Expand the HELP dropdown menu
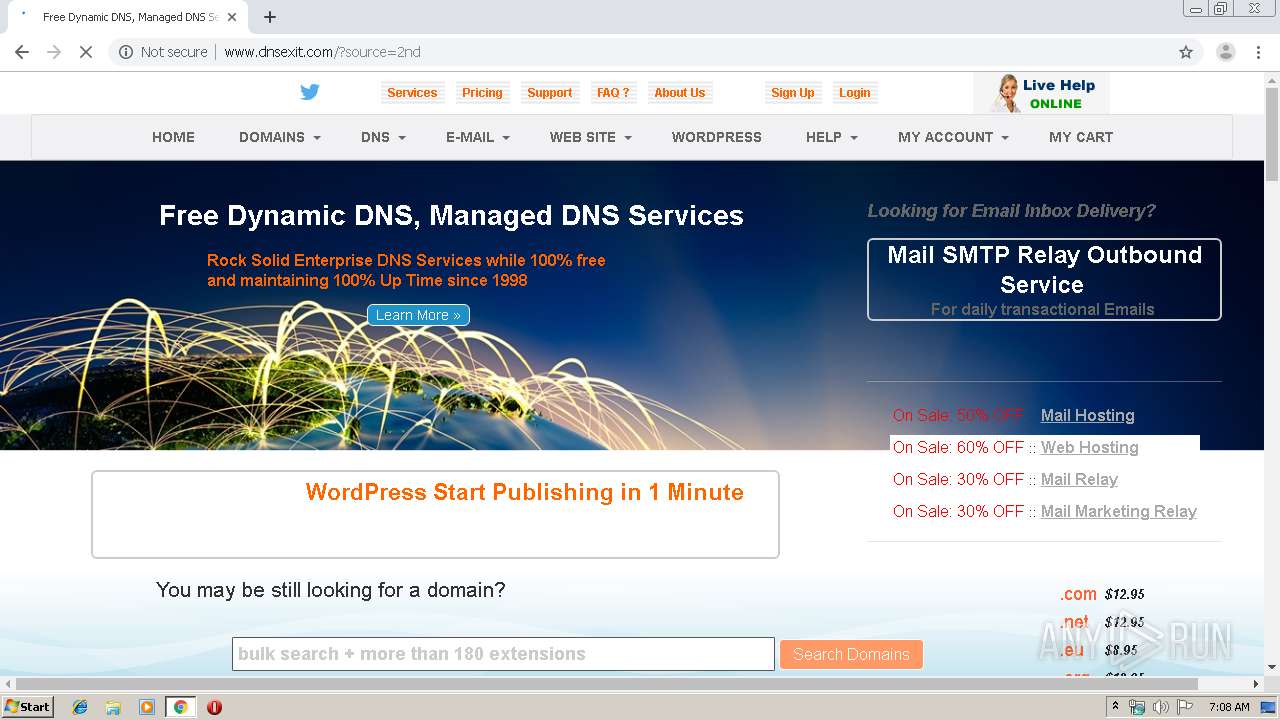Viewport: 1280px width, 720px height. (832, 137)
